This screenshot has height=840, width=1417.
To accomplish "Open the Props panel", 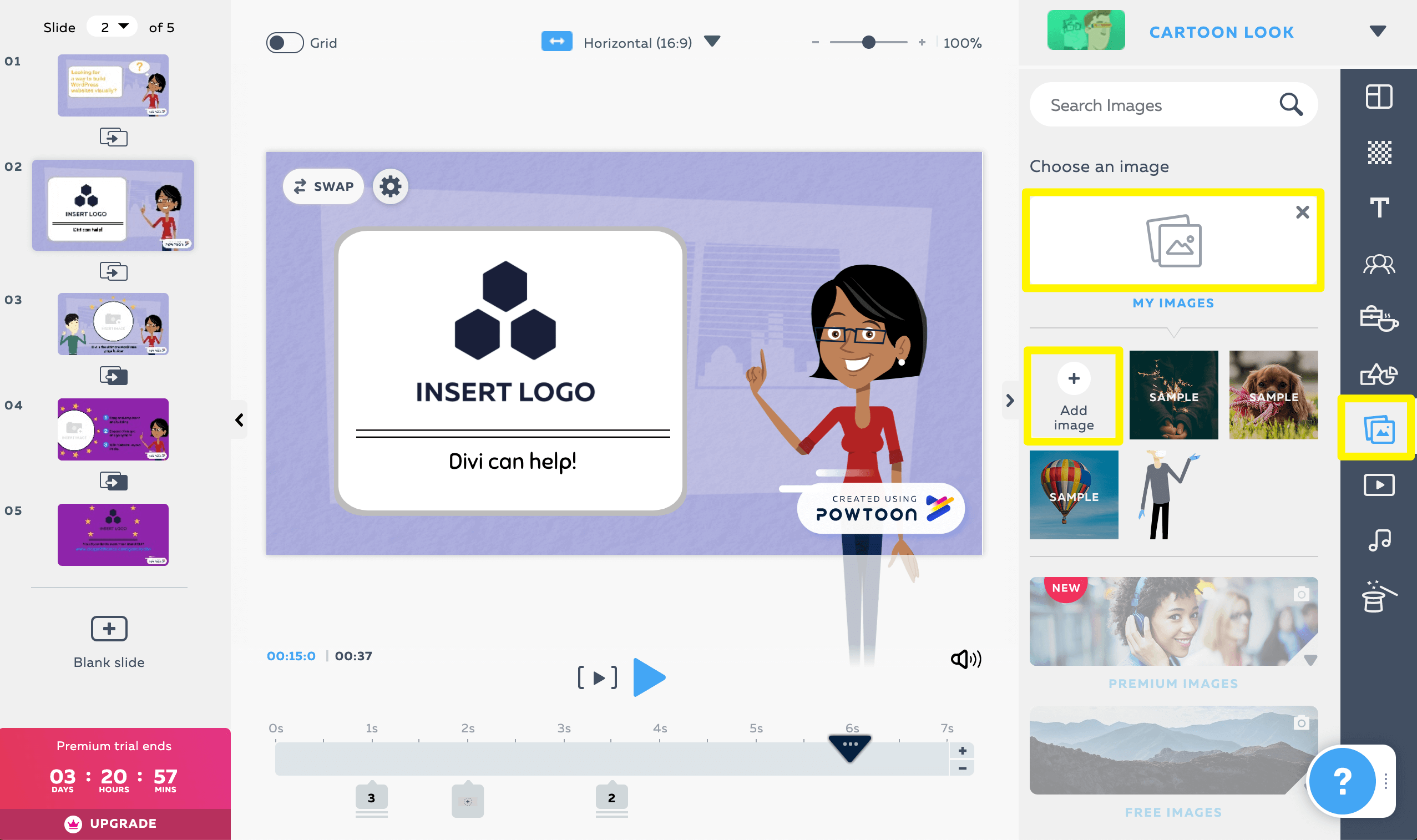I will (x=1379, y=318).
